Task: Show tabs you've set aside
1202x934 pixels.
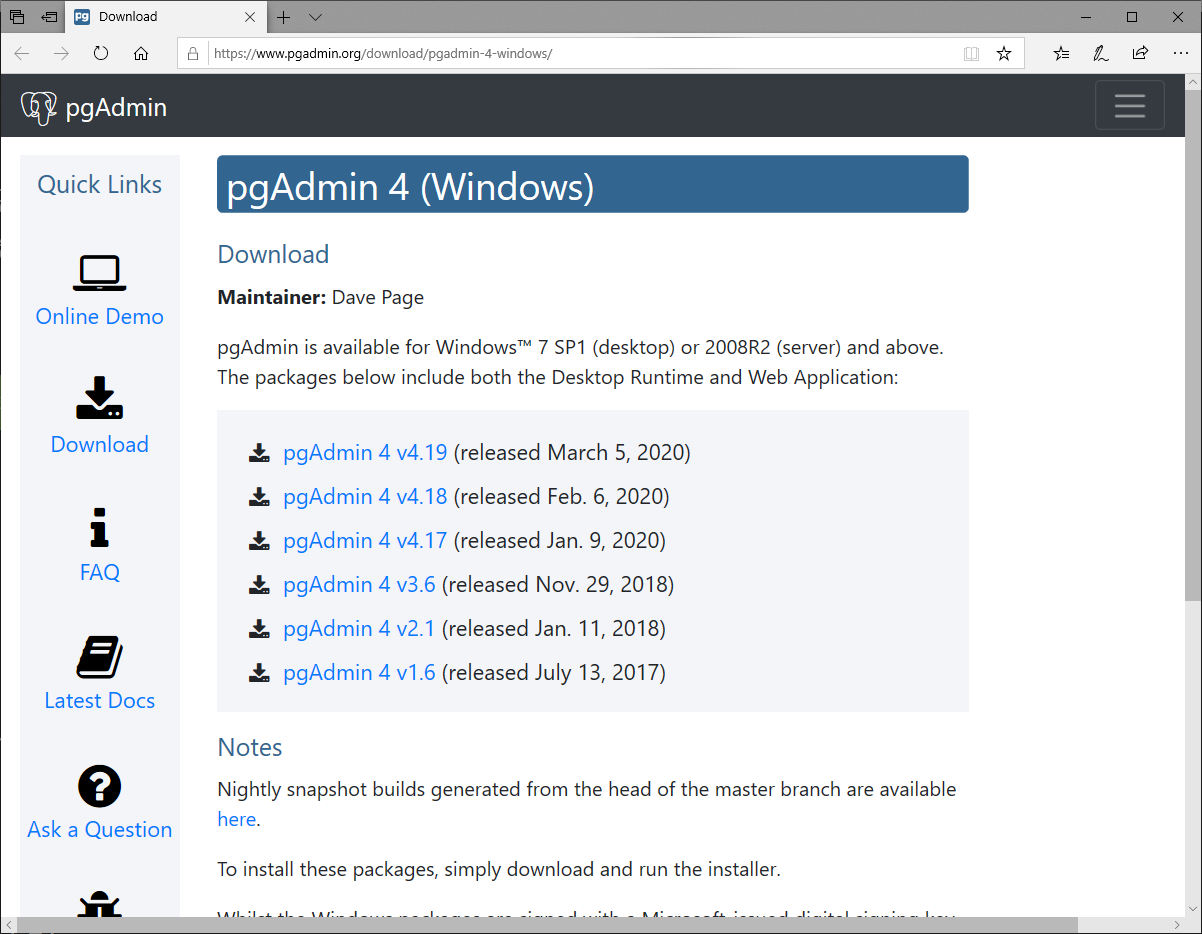Action: click(x=17, y=17)
